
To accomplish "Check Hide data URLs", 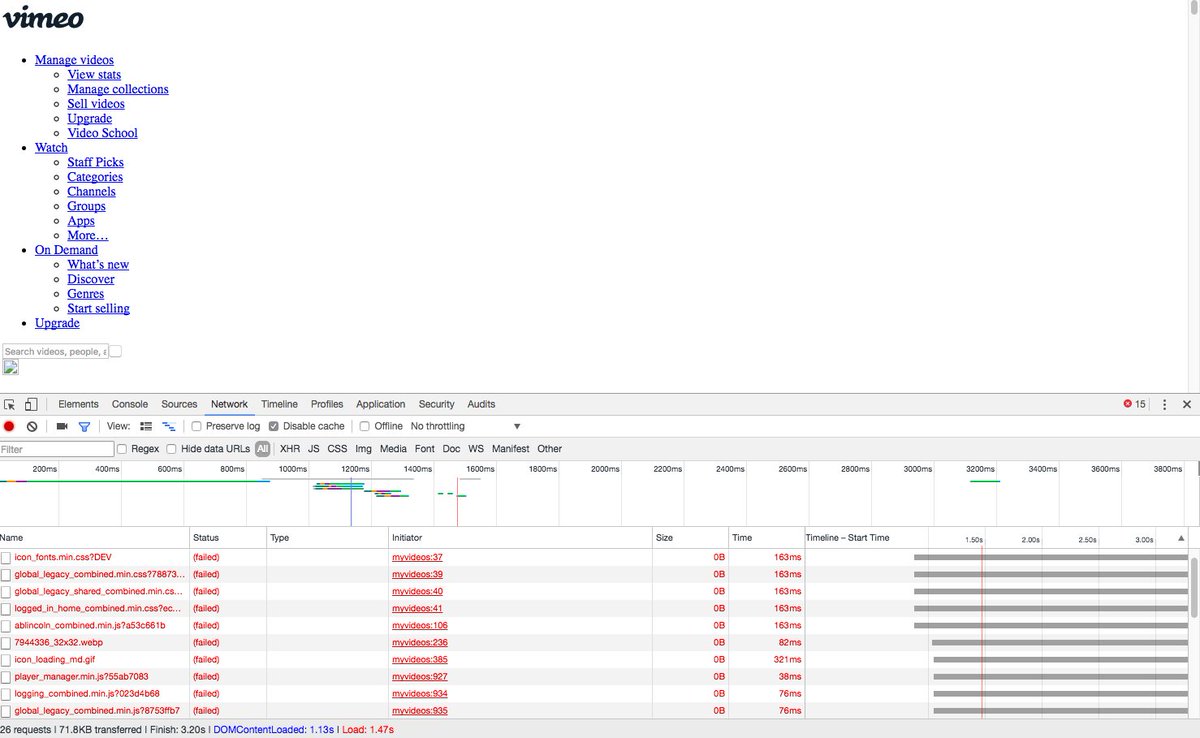I will (171, 449).
